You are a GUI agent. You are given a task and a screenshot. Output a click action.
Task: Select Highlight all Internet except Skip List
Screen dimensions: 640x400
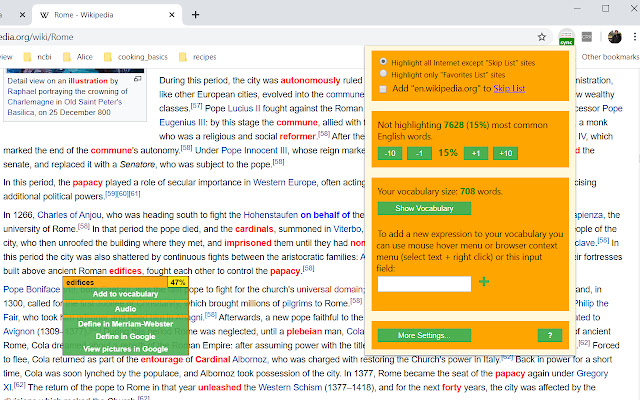[x=383, y=61]
